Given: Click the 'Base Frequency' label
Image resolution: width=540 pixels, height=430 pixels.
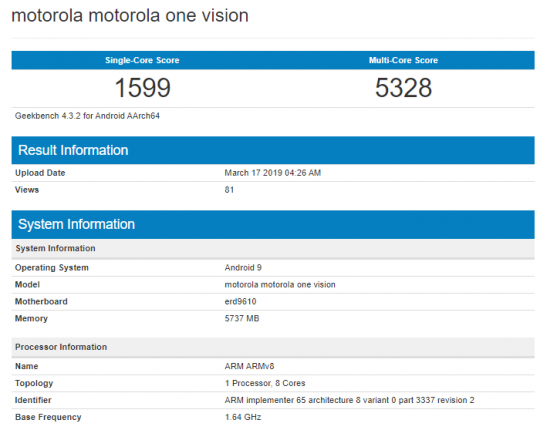Looking at the screenshot, I should pyautogui.click(x=48, y=417).
